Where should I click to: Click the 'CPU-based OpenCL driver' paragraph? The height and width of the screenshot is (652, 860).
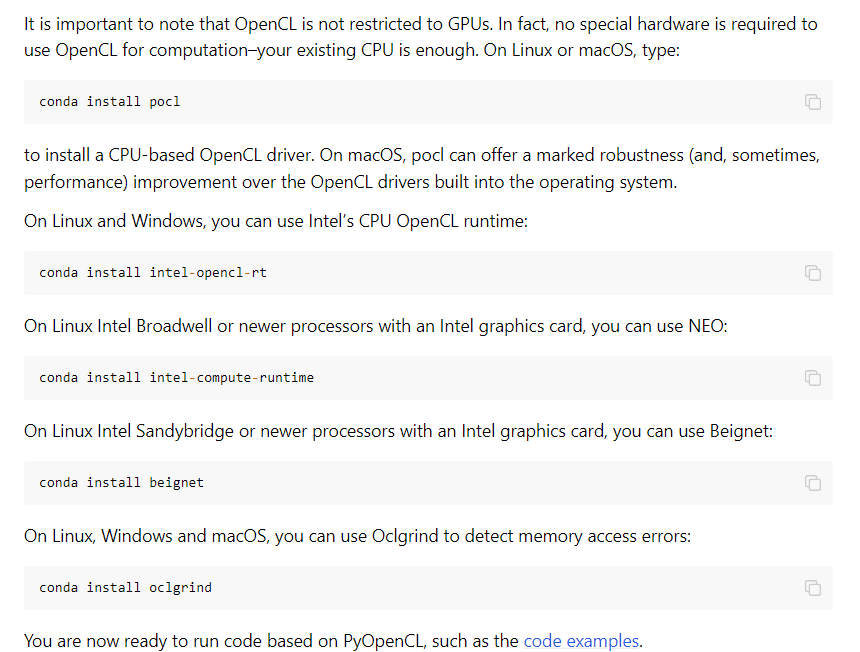pos(422,168)
